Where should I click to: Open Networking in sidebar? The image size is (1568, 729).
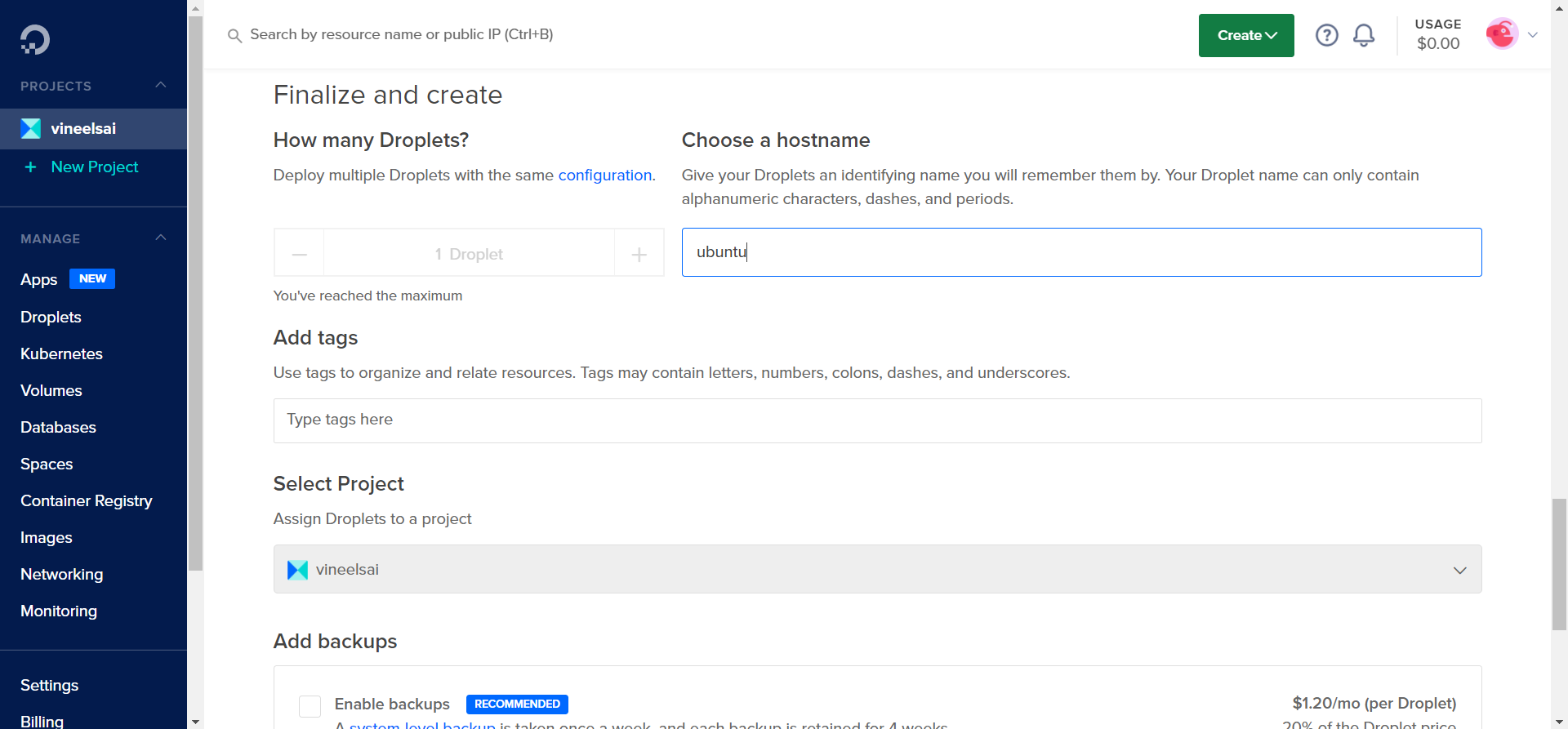tap(61, 574)
